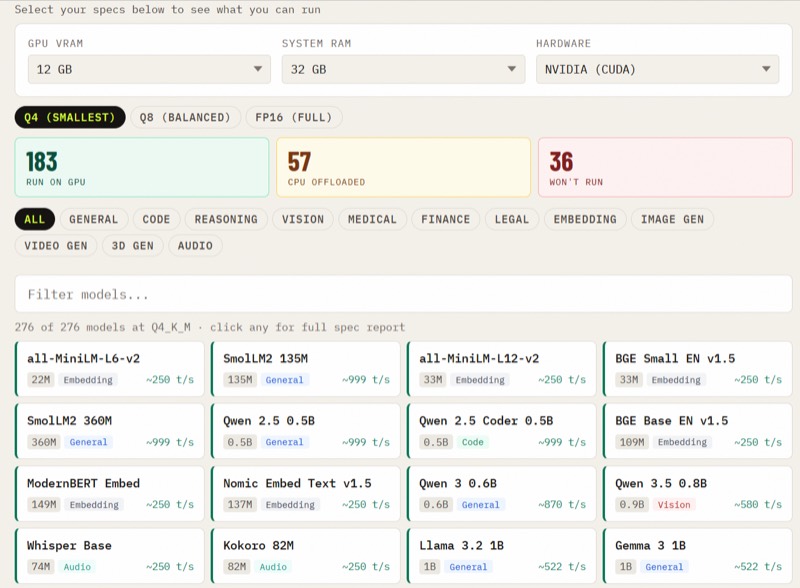Viewport: 800px width, 588px height.
Task: Click the Audio tag on Whisper Base
Action: click(77, 567)
